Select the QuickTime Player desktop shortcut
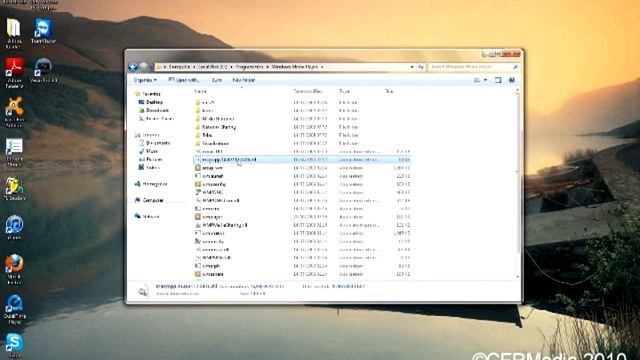Screen dimensions: 640x360 tap(14, 309)
